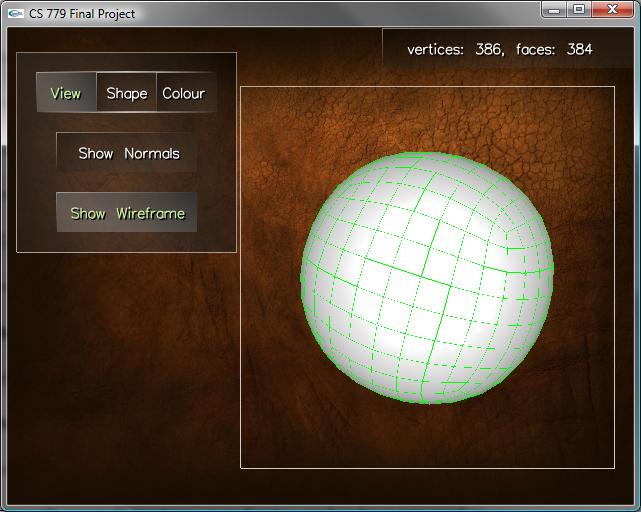641x512 pixels.
Task: Maximize the CS 779 Final Project window
Action: [579, 10]
